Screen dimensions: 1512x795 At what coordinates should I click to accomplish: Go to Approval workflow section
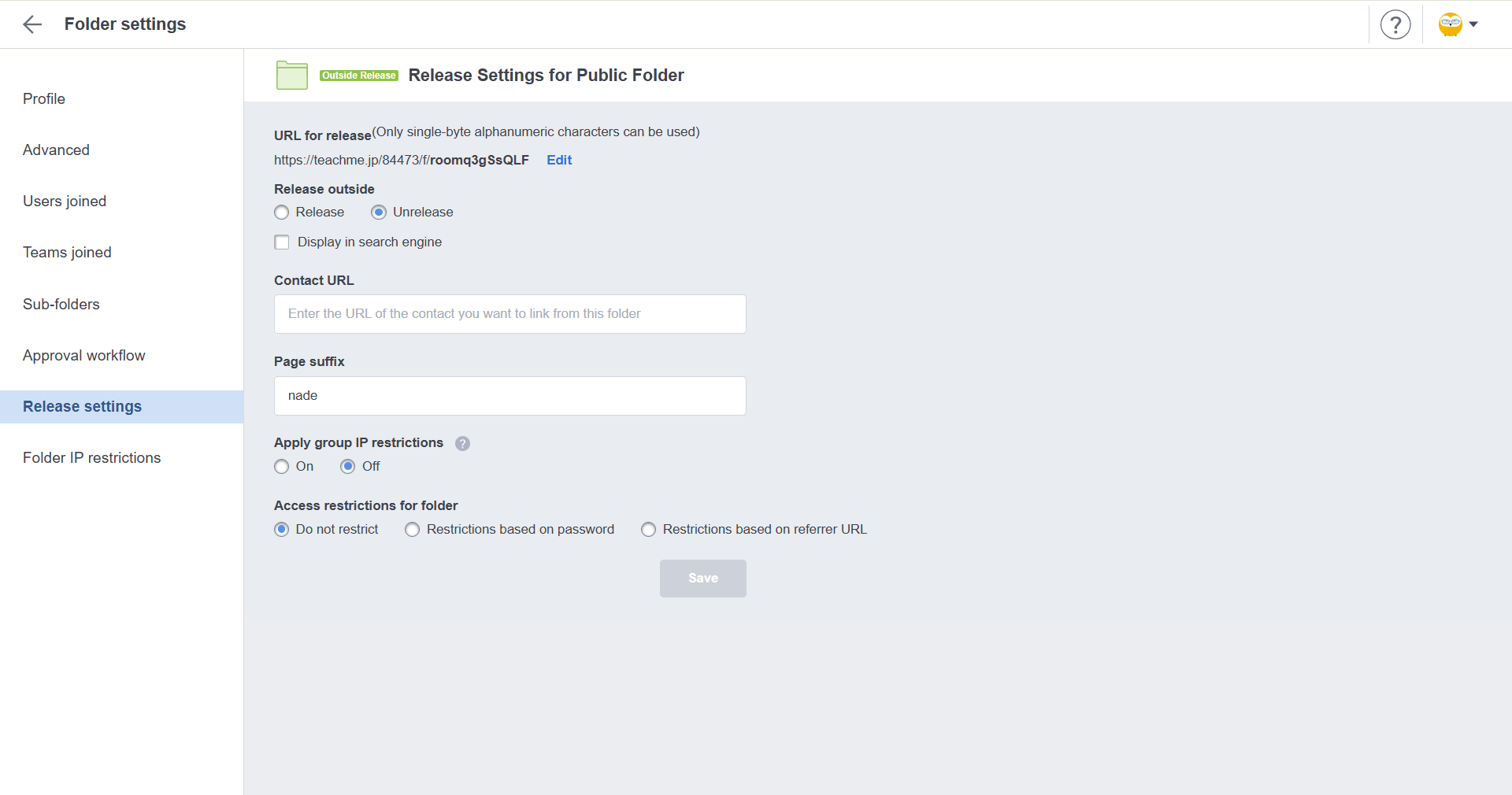84,356
